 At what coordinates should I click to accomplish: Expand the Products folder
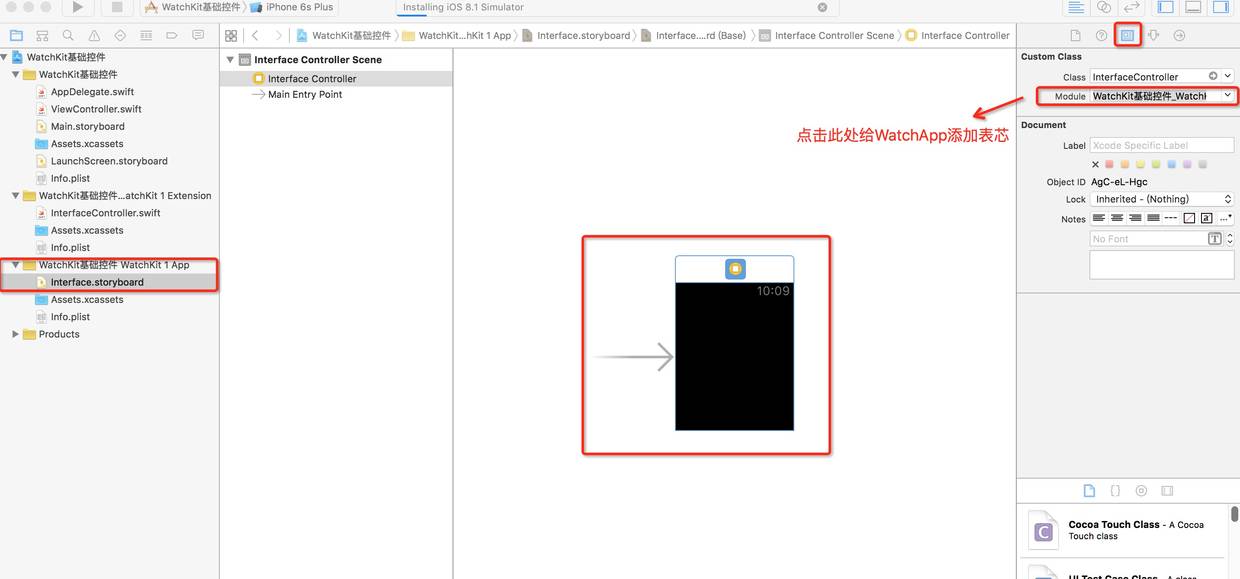15,334
